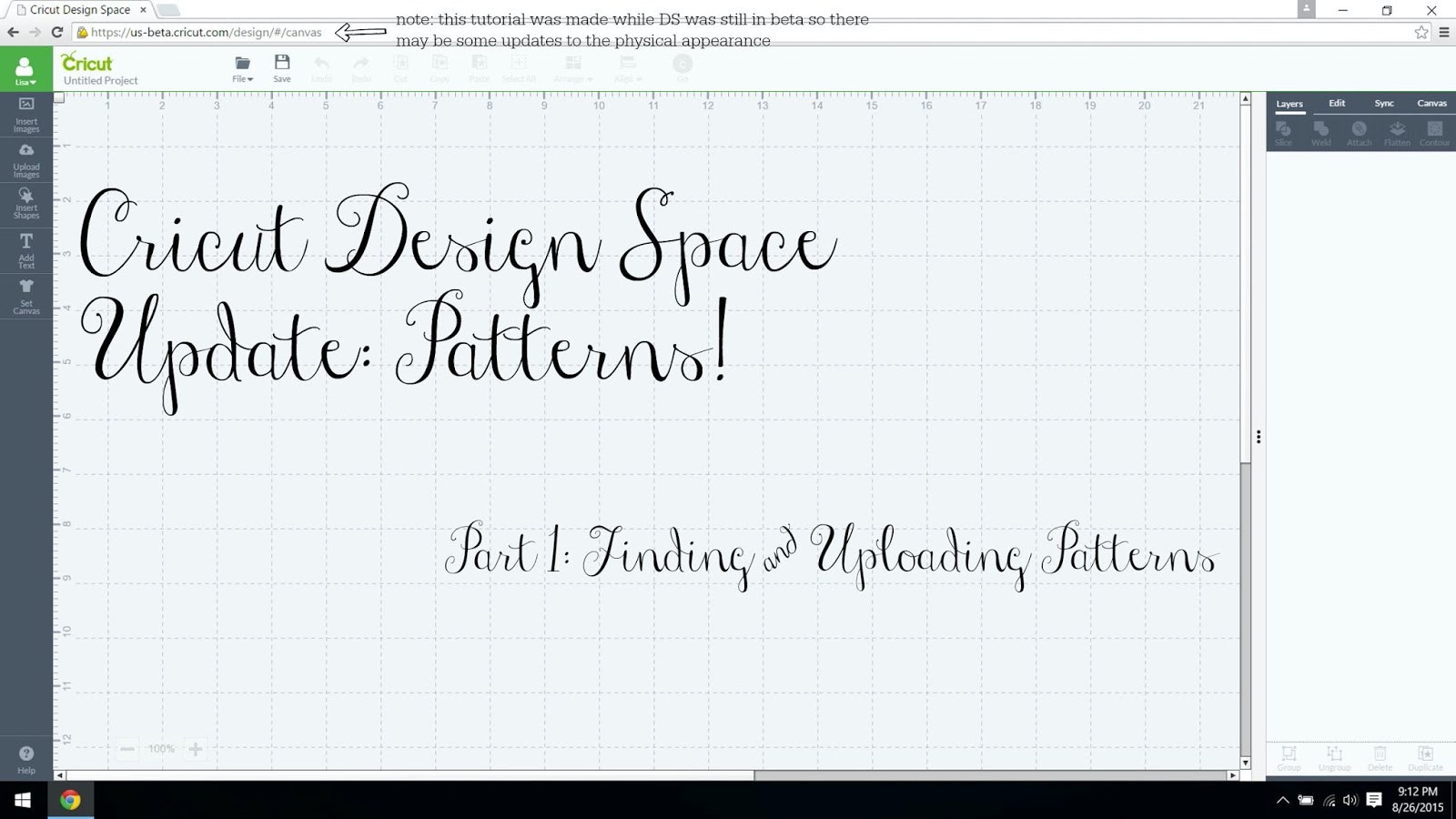
Task: Click the Weld tool
Action: coord(1321,134)
